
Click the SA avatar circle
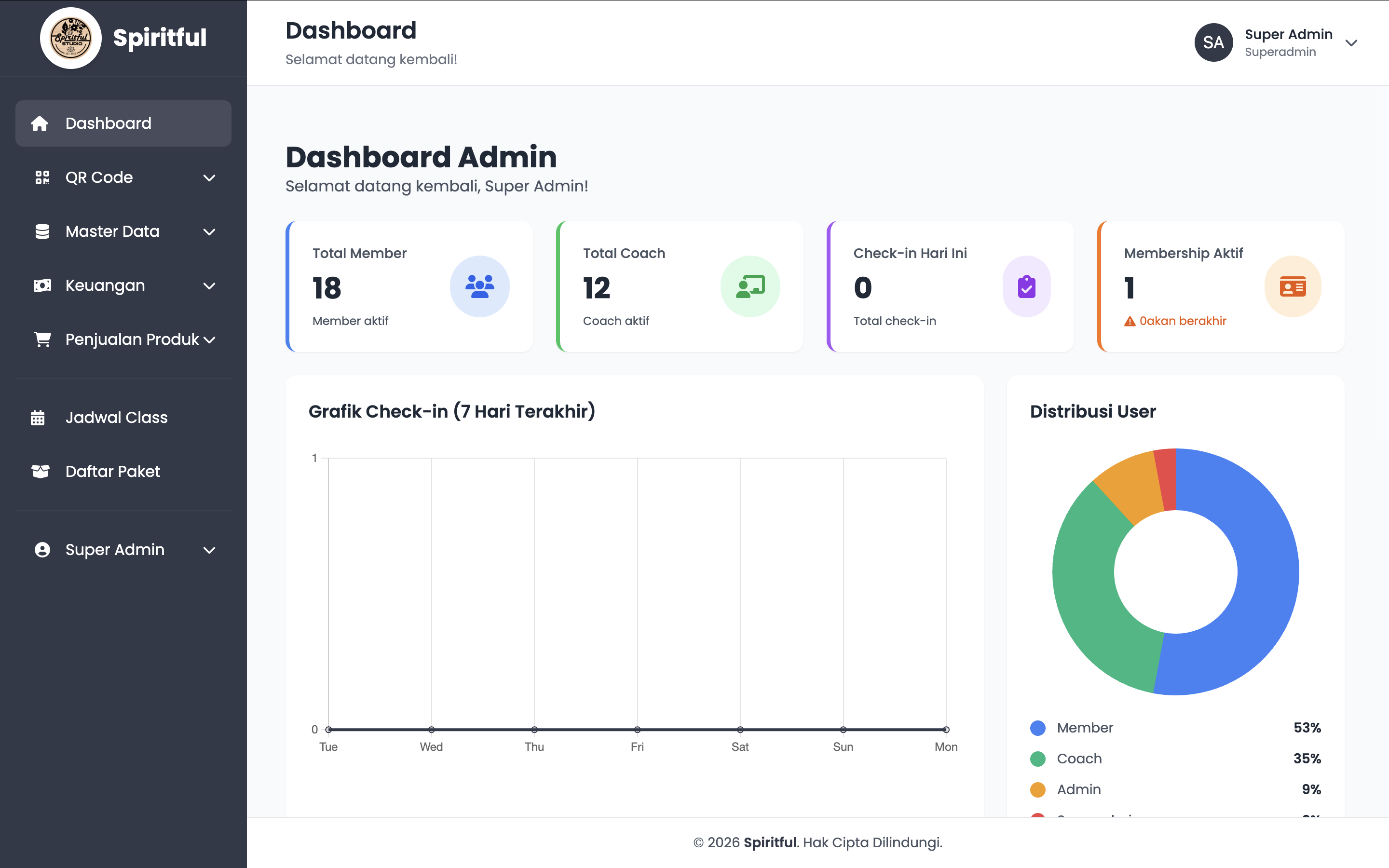pos(1213,42)
